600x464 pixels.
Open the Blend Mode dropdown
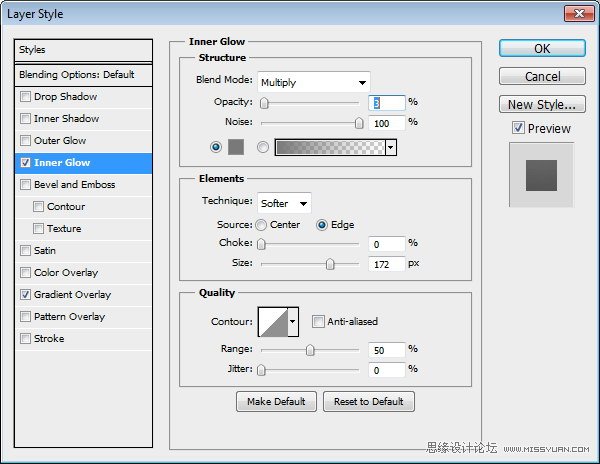[314, 82]
